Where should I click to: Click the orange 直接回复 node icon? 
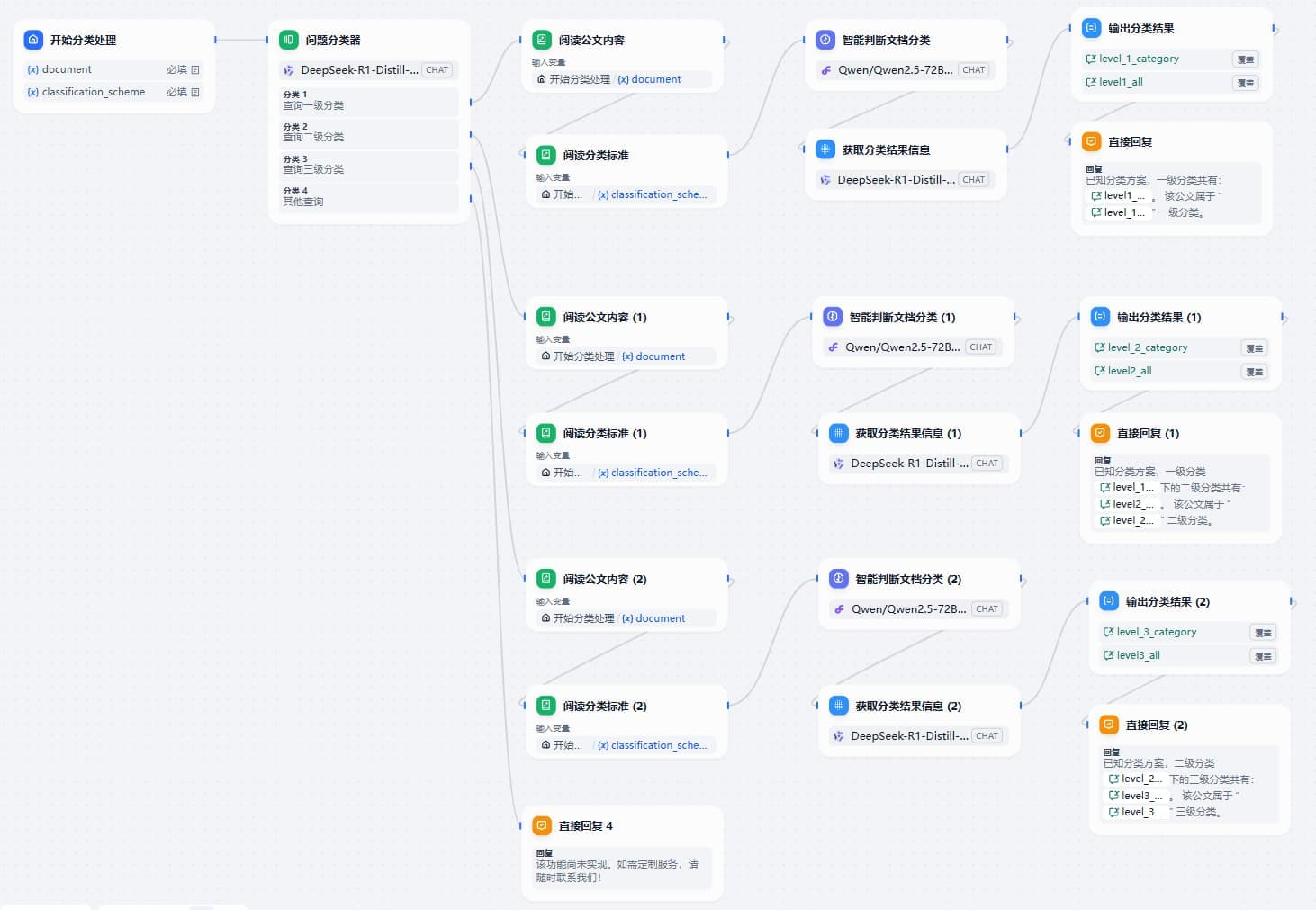1091,141
